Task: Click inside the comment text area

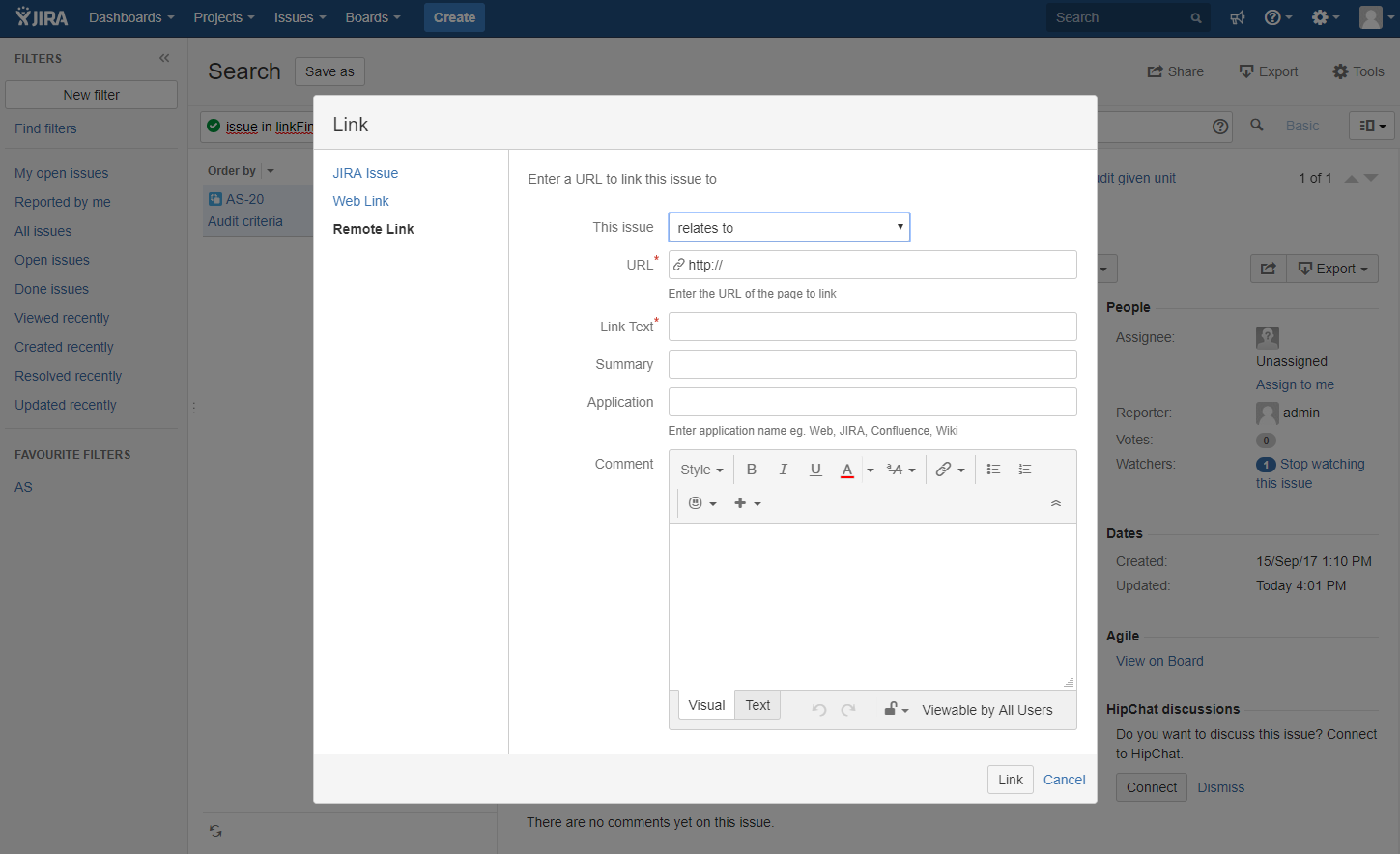Action: 872,607
